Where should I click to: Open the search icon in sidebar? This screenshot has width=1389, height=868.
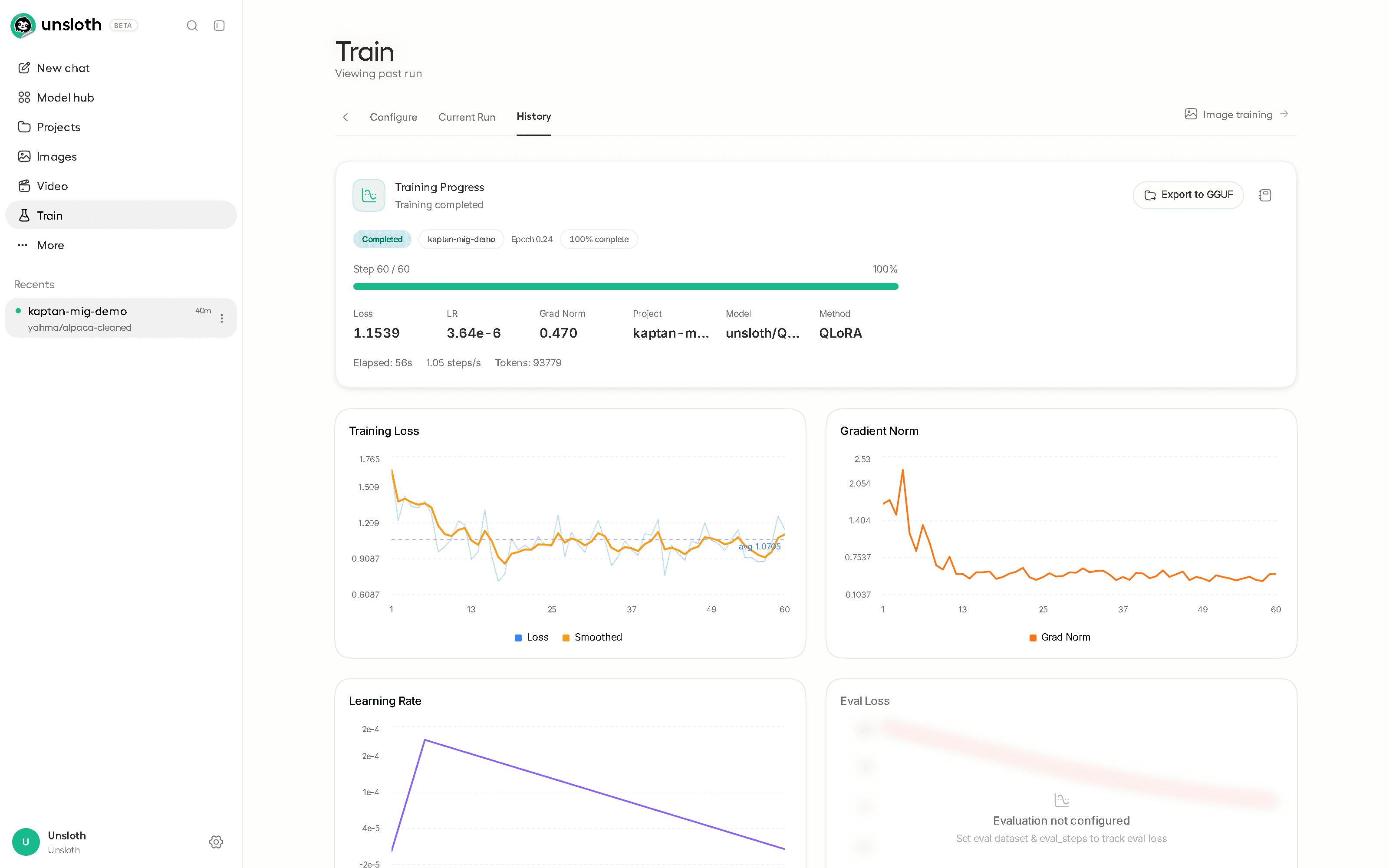click(x=192, y=25)
